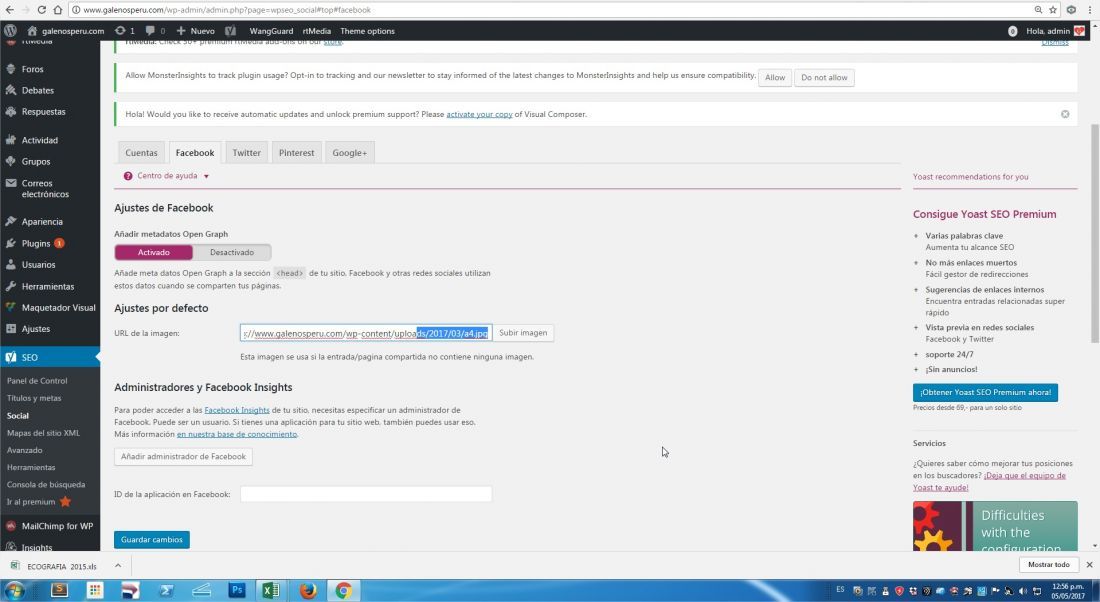Open Herramientas with wrench icon in sidebar

click(47, 286)
